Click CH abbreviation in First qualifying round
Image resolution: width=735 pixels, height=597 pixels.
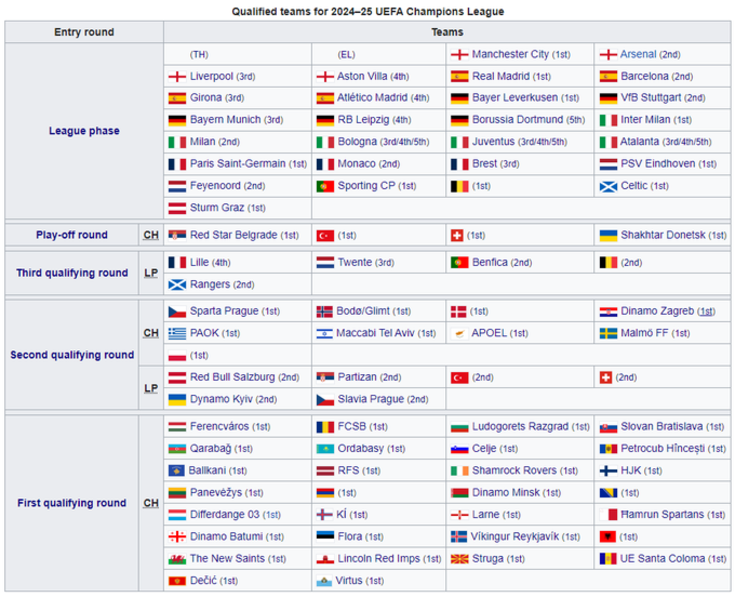point(151,503)
